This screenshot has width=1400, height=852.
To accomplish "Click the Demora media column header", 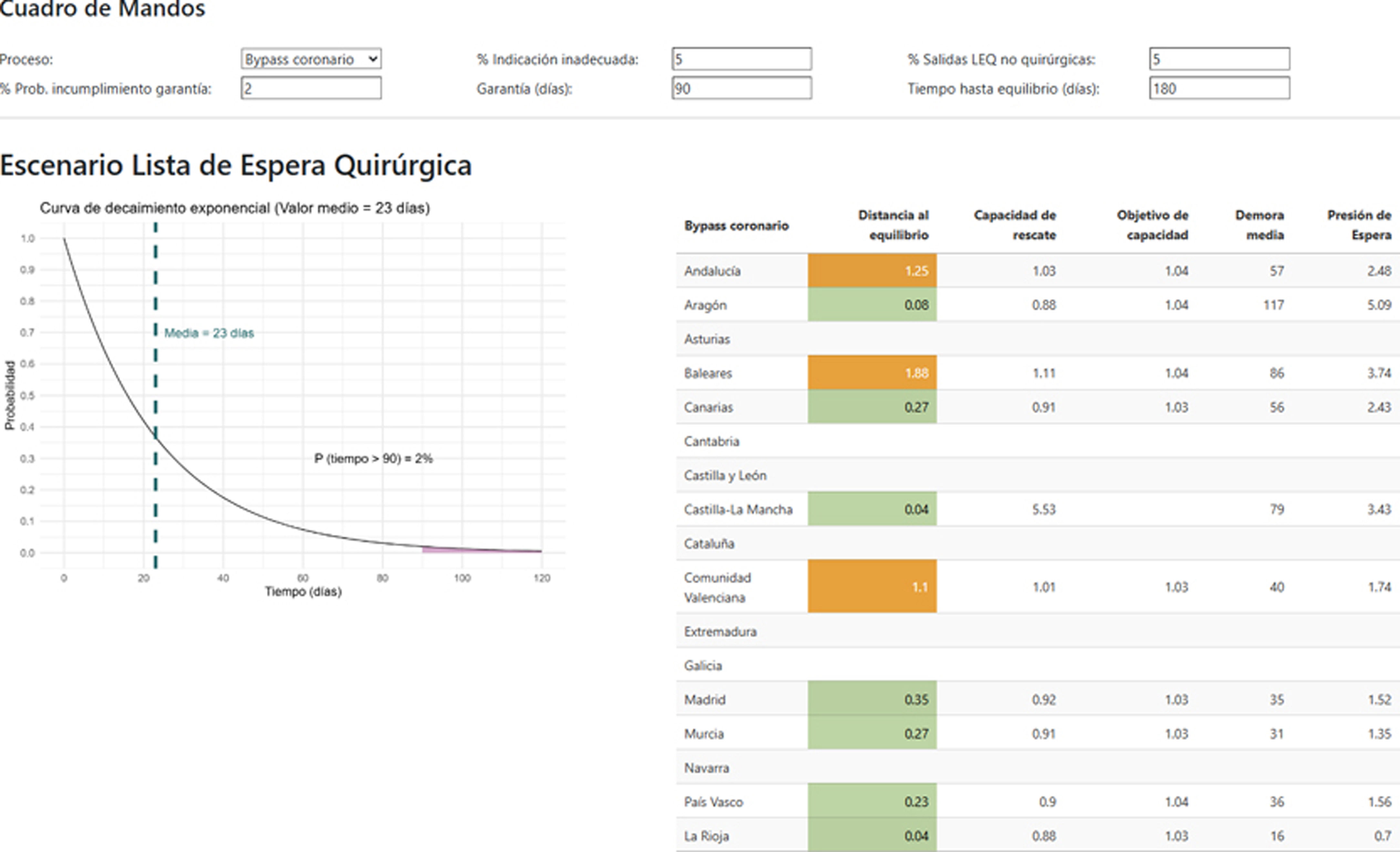I will (1259, 225).
